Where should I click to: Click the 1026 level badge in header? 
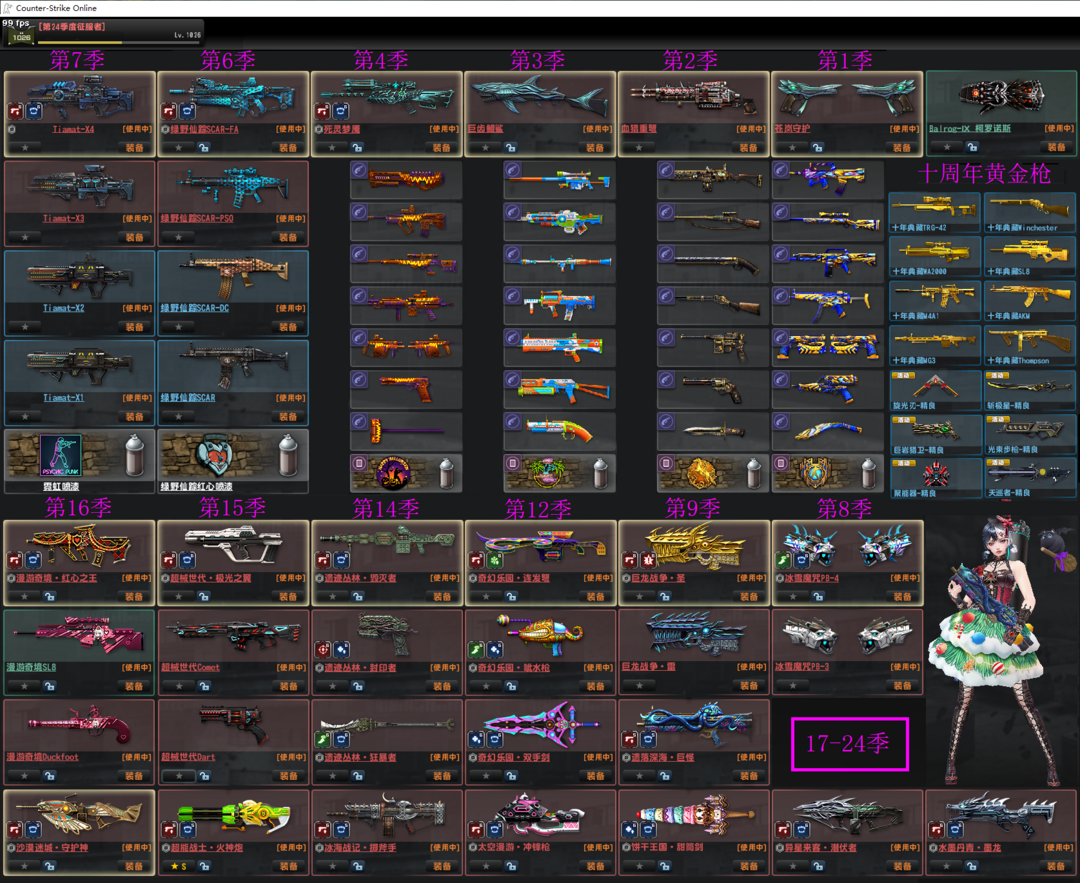pyautogui.click(x=21, y=37)
